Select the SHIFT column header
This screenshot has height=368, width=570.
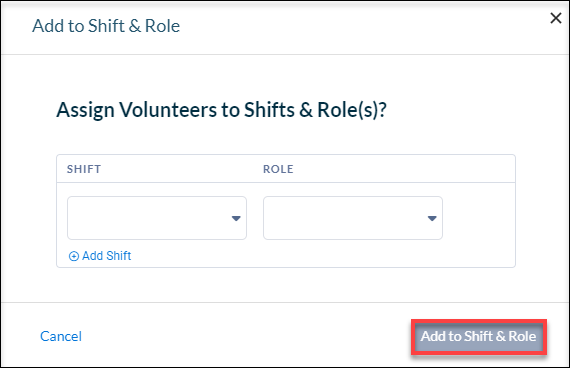84,169
